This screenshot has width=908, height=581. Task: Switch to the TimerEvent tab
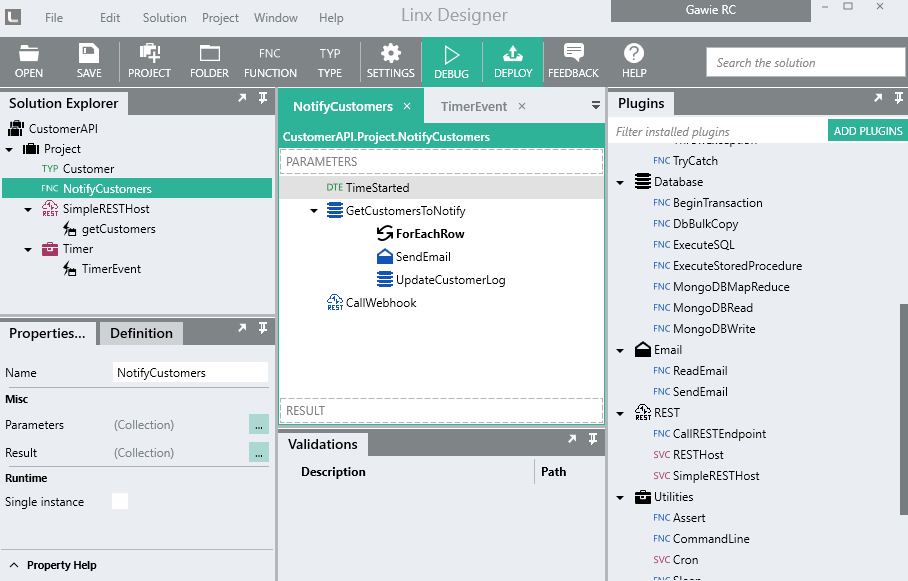pos(474,107)
